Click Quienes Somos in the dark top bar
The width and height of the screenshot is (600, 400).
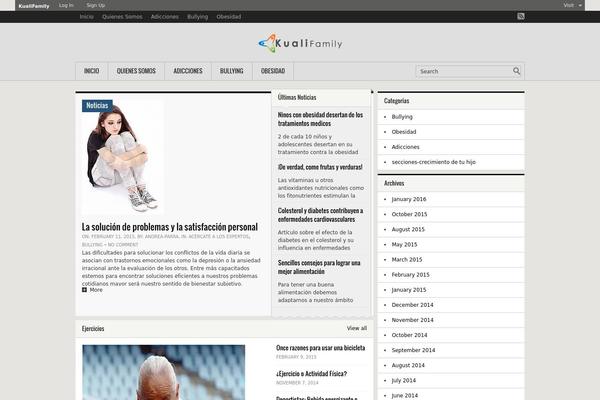coord(122,16)
